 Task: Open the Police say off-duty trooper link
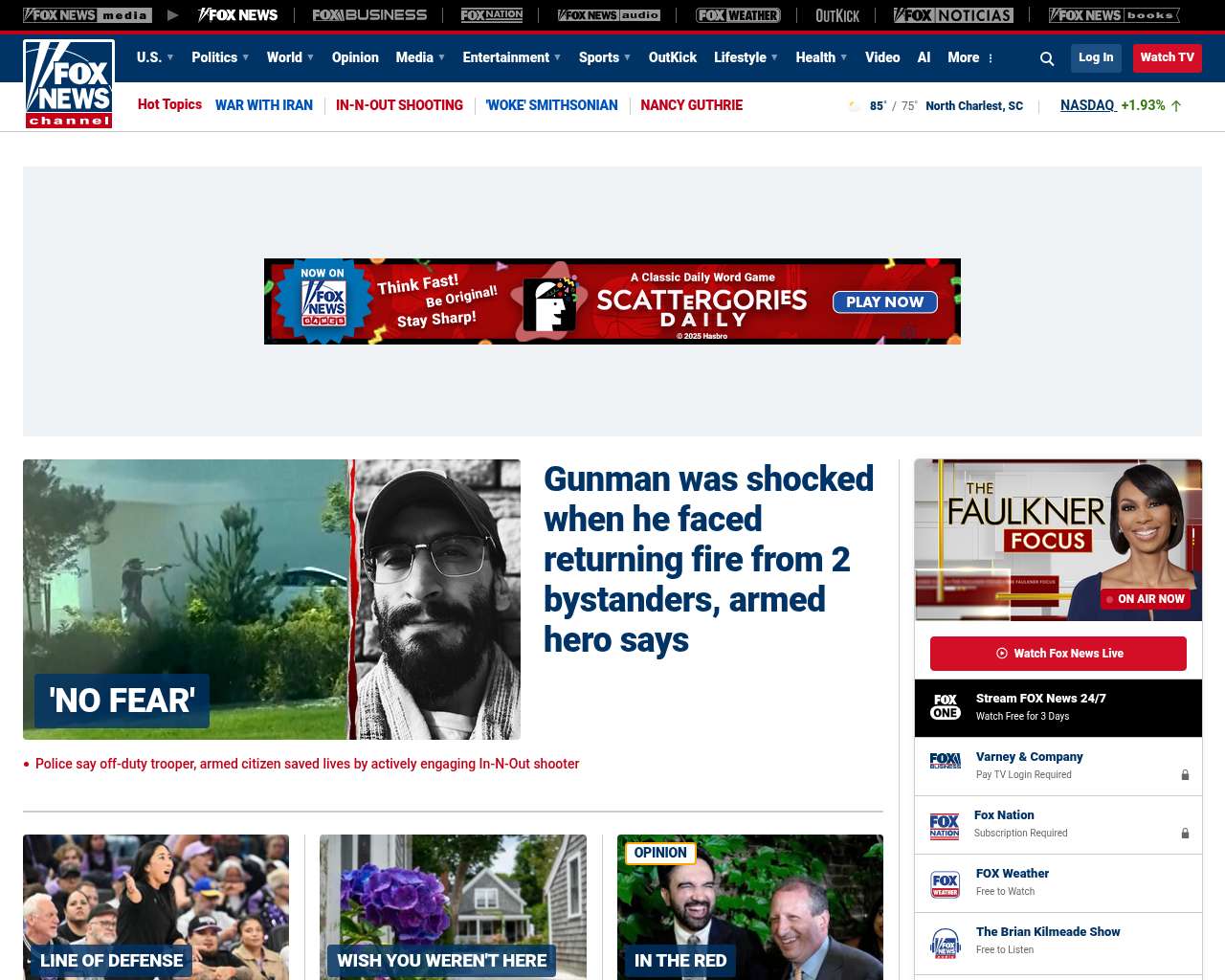pyautogui.click(x=307, y=764)
